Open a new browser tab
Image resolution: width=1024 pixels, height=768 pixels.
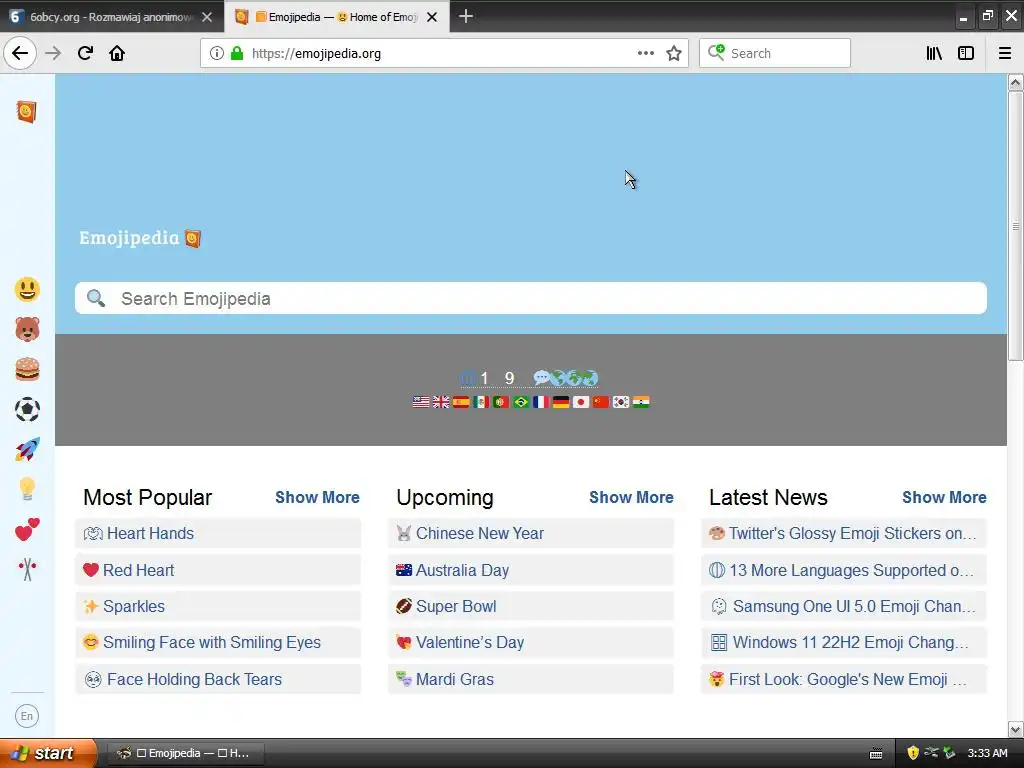pos(466,16)
